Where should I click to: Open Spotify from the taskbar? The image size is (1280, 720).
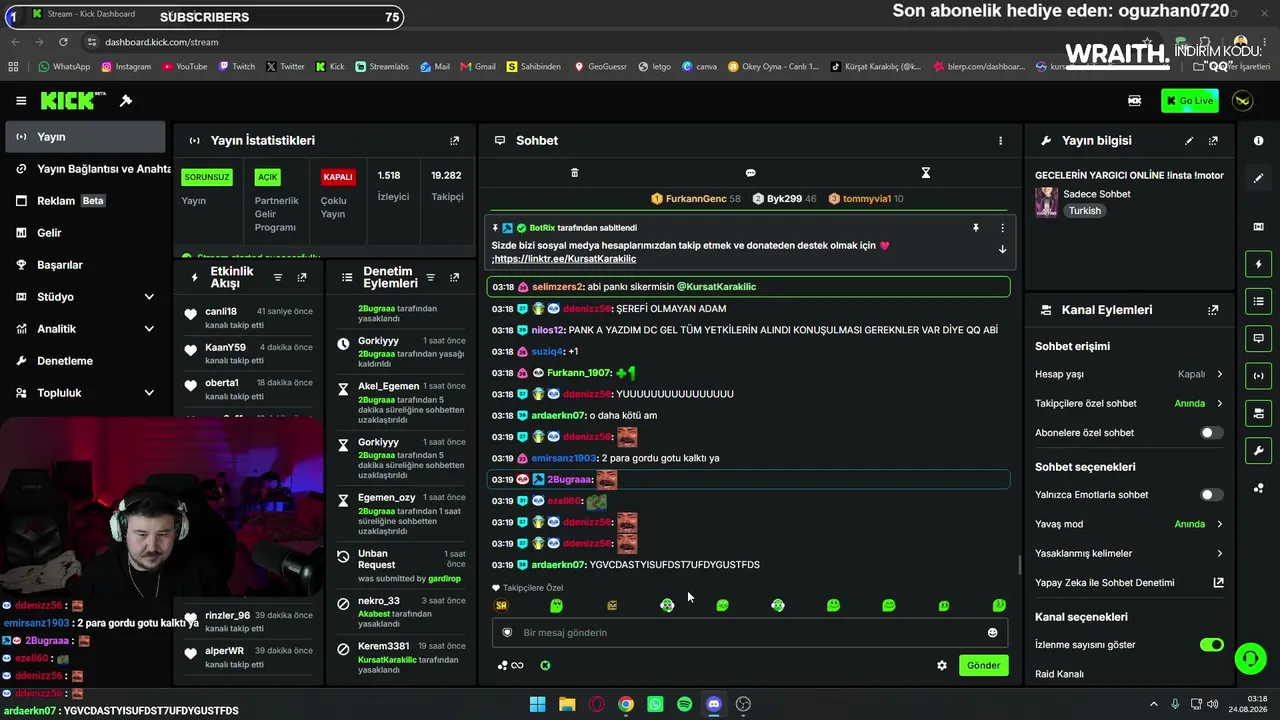[684, 704]
